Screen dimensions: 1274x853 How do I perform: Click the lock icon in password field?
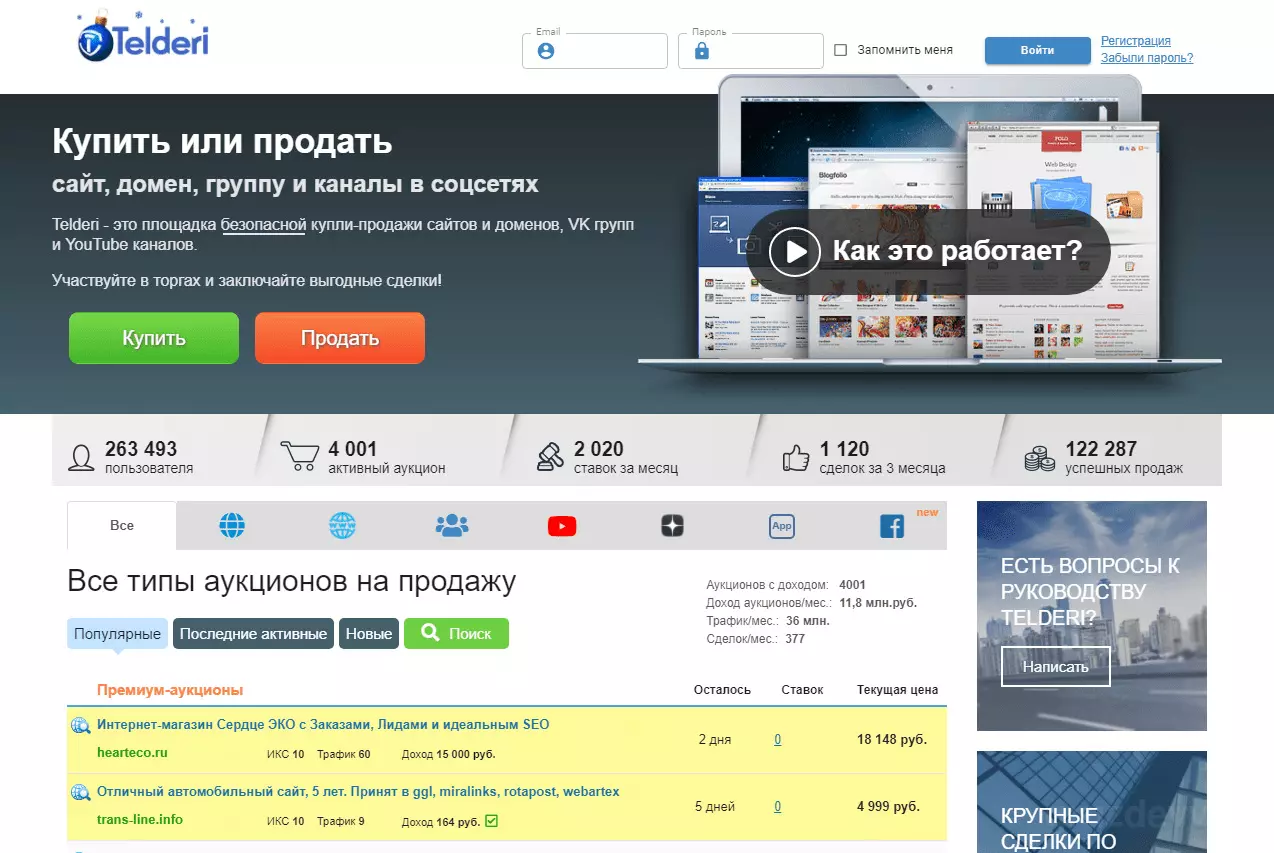[x=701, y=50]
